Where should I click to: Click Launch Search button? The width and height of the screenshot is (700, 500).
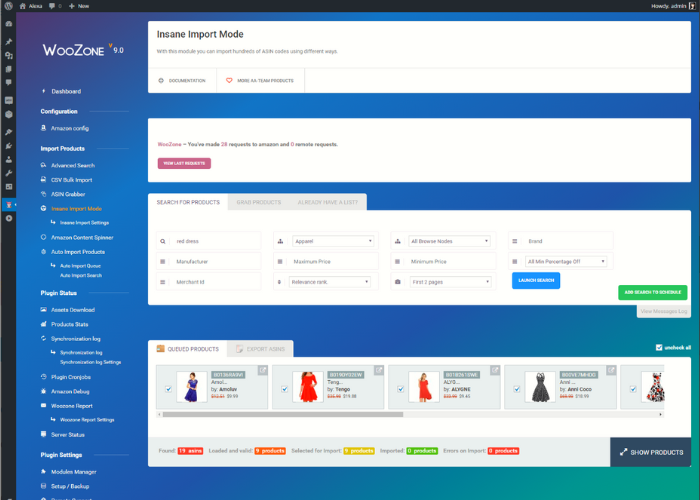536,280
